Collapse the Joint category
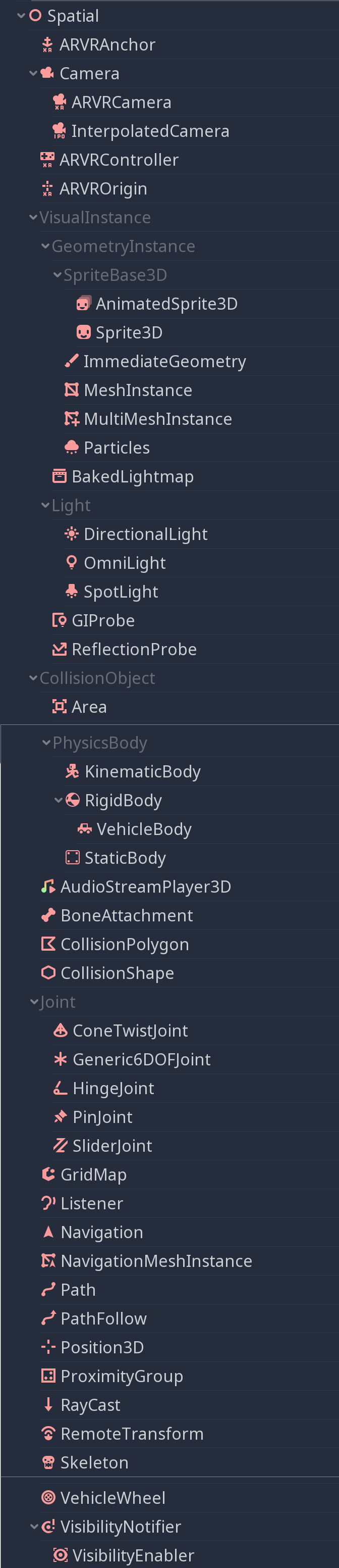Image resolution: width=339 pixels, height=1568 pixels. tap(34, 1002)
